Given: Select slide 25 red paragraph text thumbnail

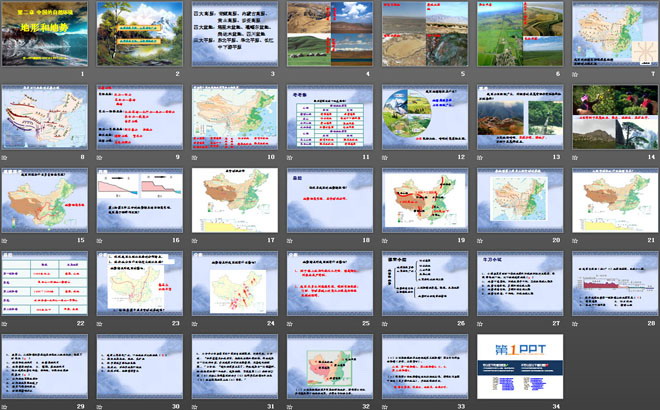Looking at the screenshot, I should (x=330, y=283).
